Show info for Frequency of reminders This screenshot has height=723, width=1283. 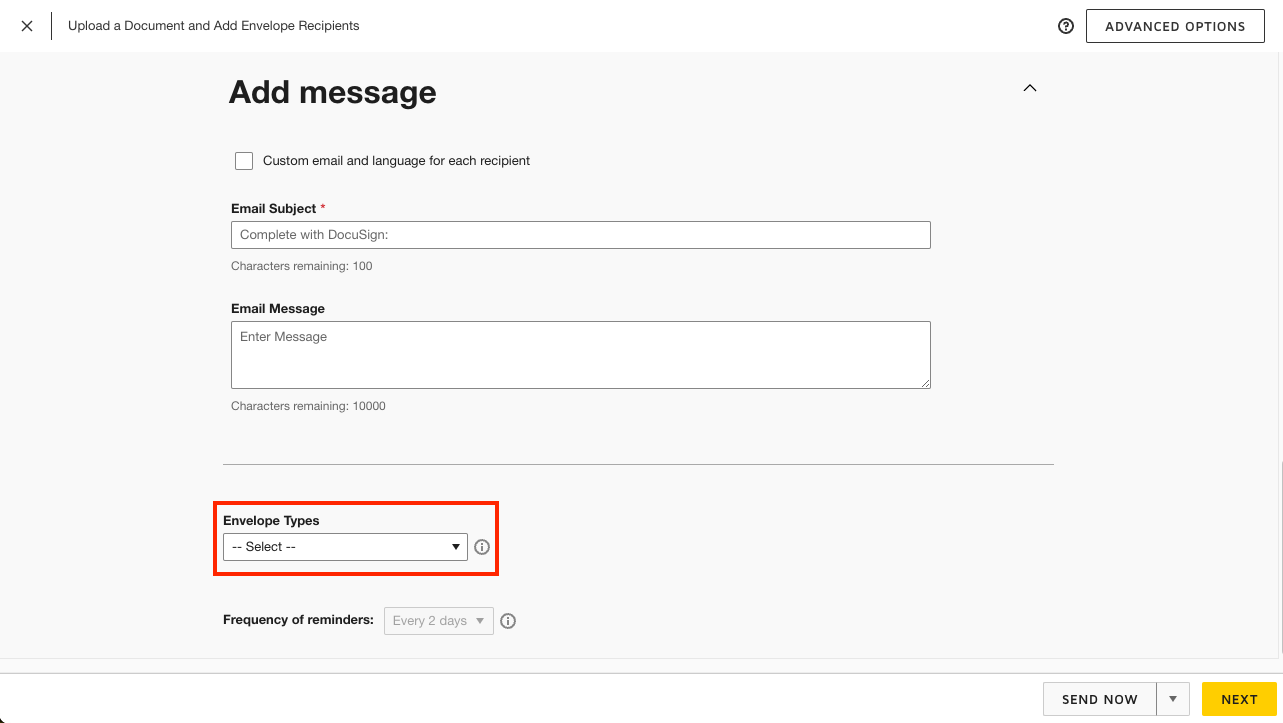[x=508, y=621]
